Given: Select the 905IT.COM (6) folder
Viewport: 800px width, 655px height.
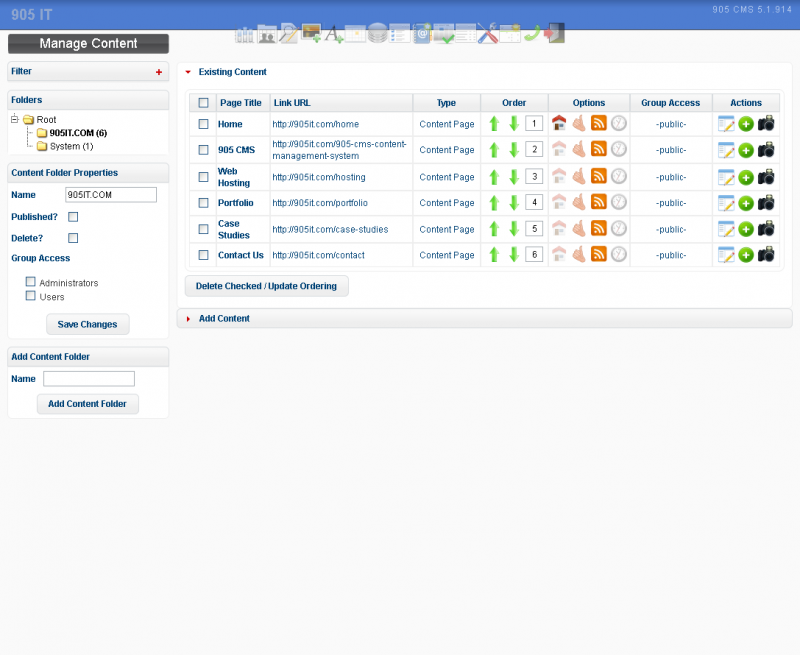Looking at the screenshot, I should point(78,133).
